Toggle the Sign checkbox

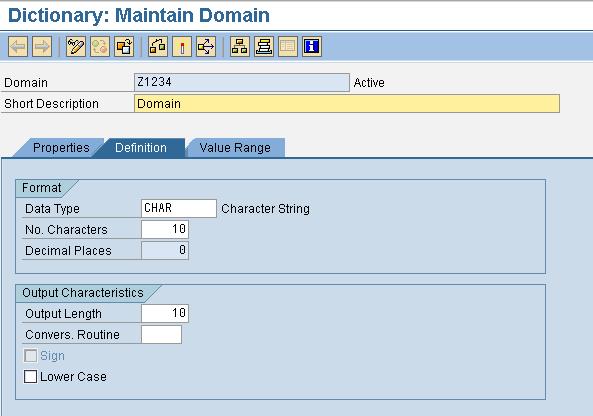tap(30, 356)
